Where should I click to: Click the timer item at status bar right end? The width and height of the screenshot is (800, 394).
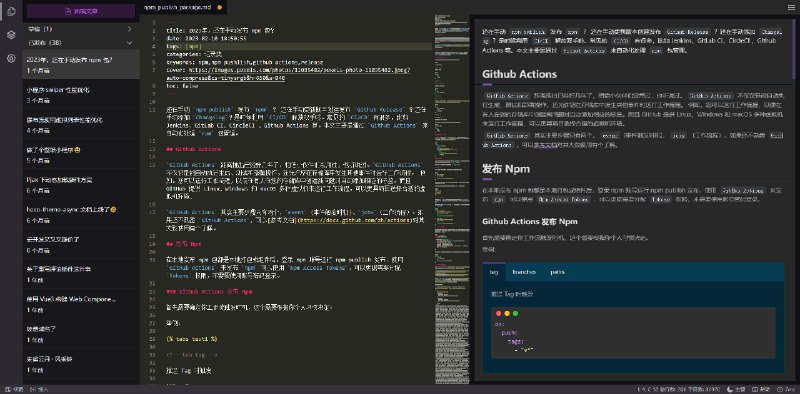[x=786, y=389]
